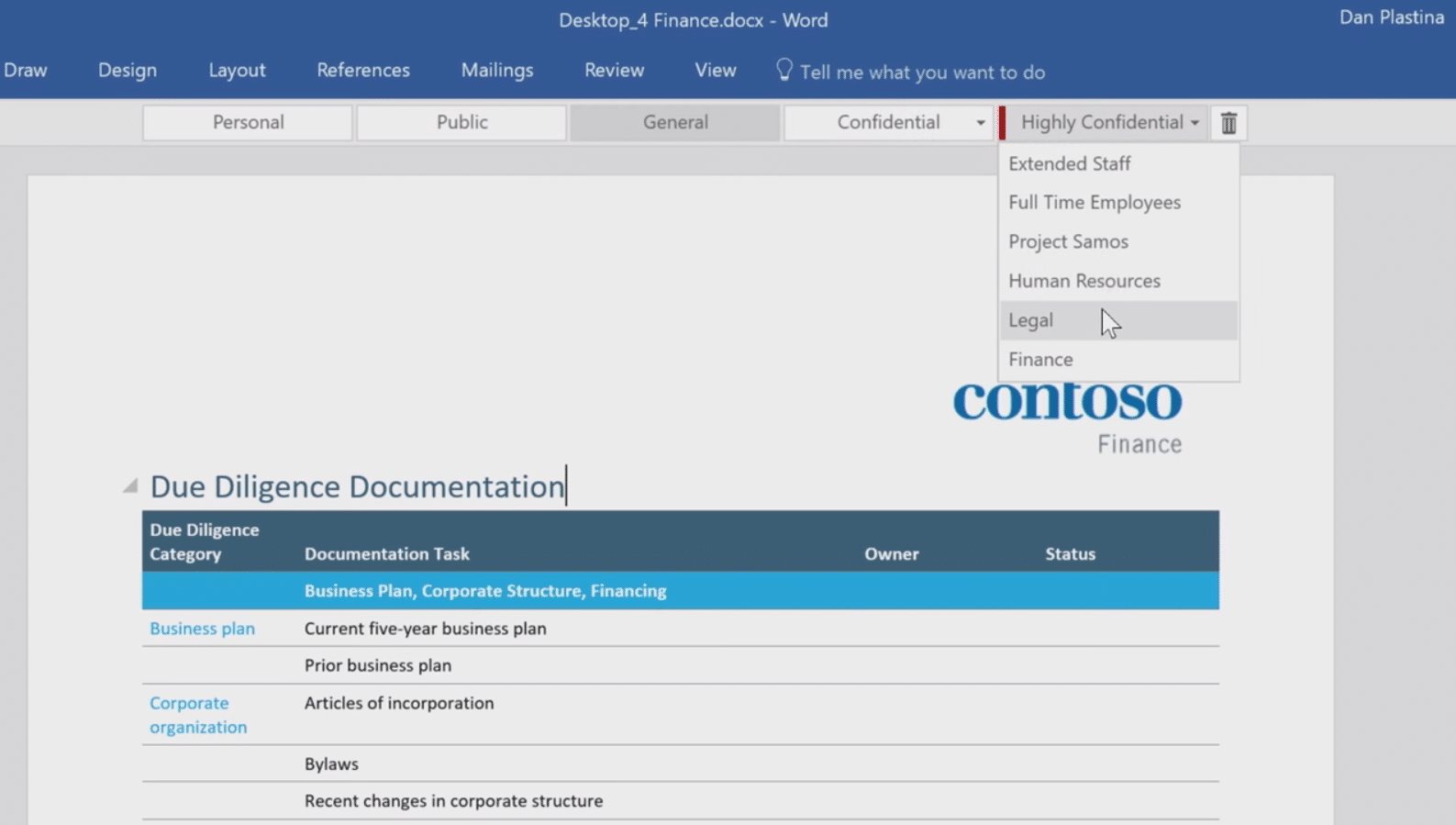Open the Highly Confidential dropdown arrow
Viewport: 1456px width, 825px height.
pos(1195,122)
